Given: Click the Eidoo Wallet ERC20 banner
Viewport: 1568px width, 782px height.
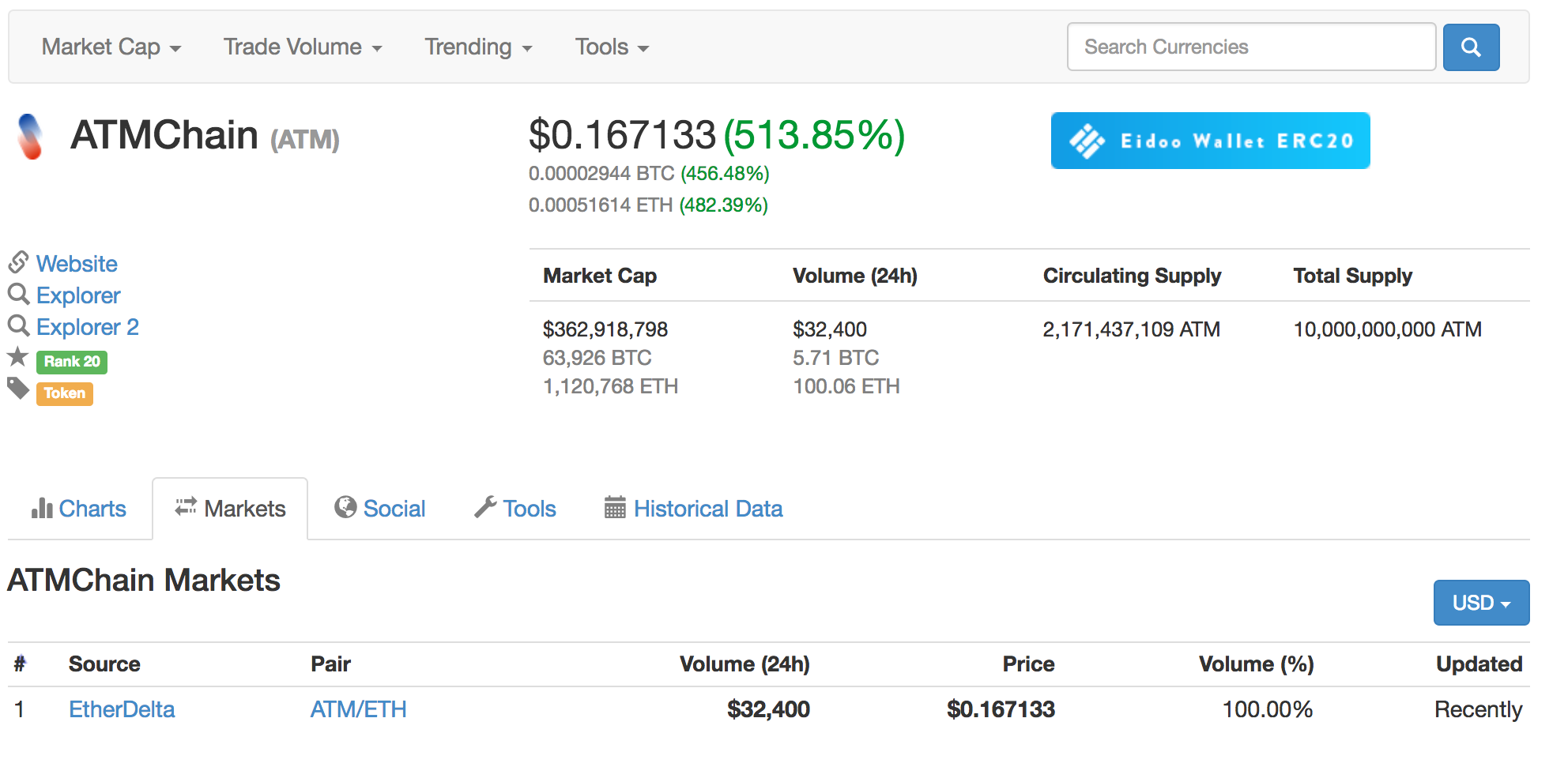Looking at the screenshot, I should tap(1210, 141).
